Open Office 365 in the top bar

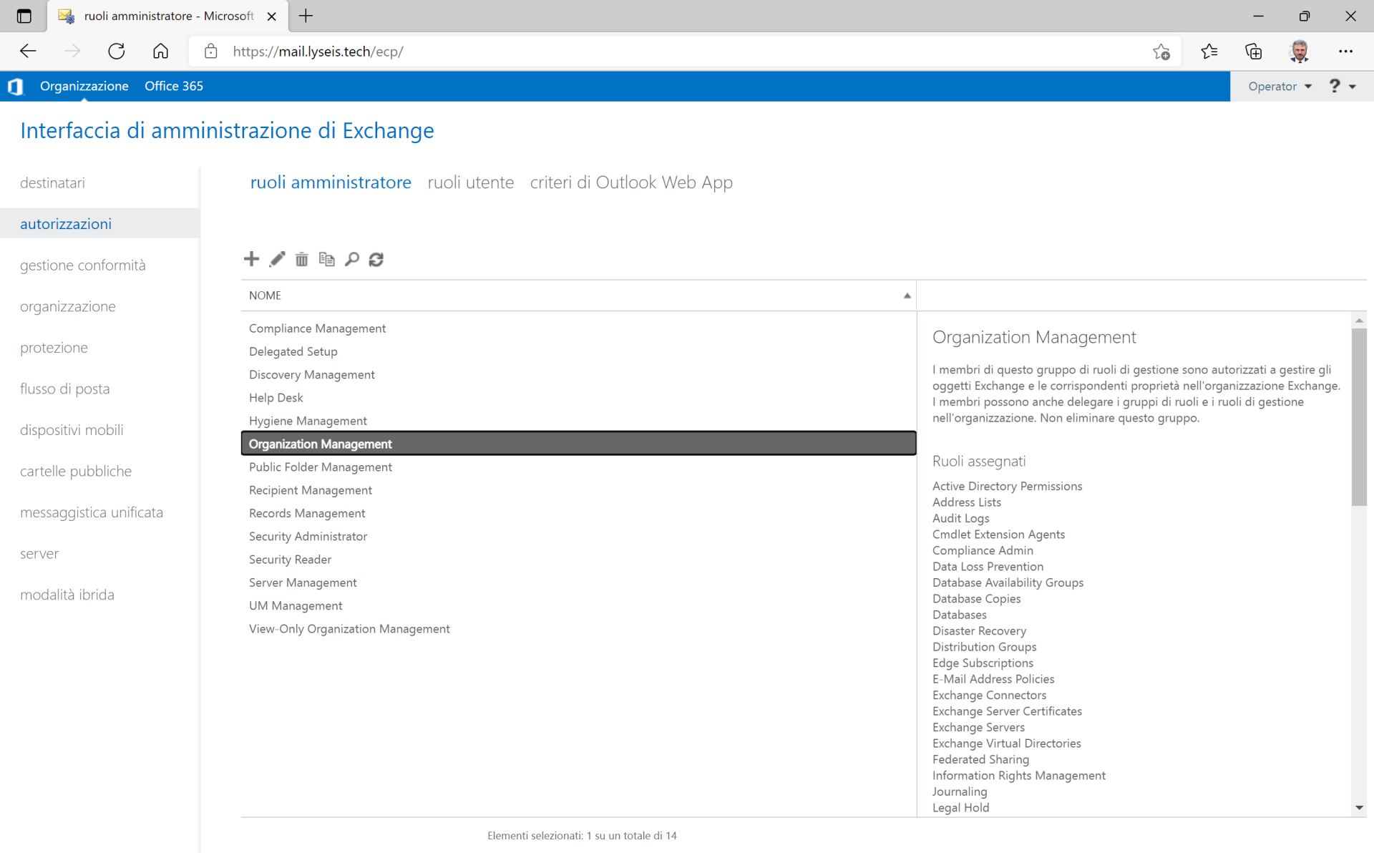(174, 86)
